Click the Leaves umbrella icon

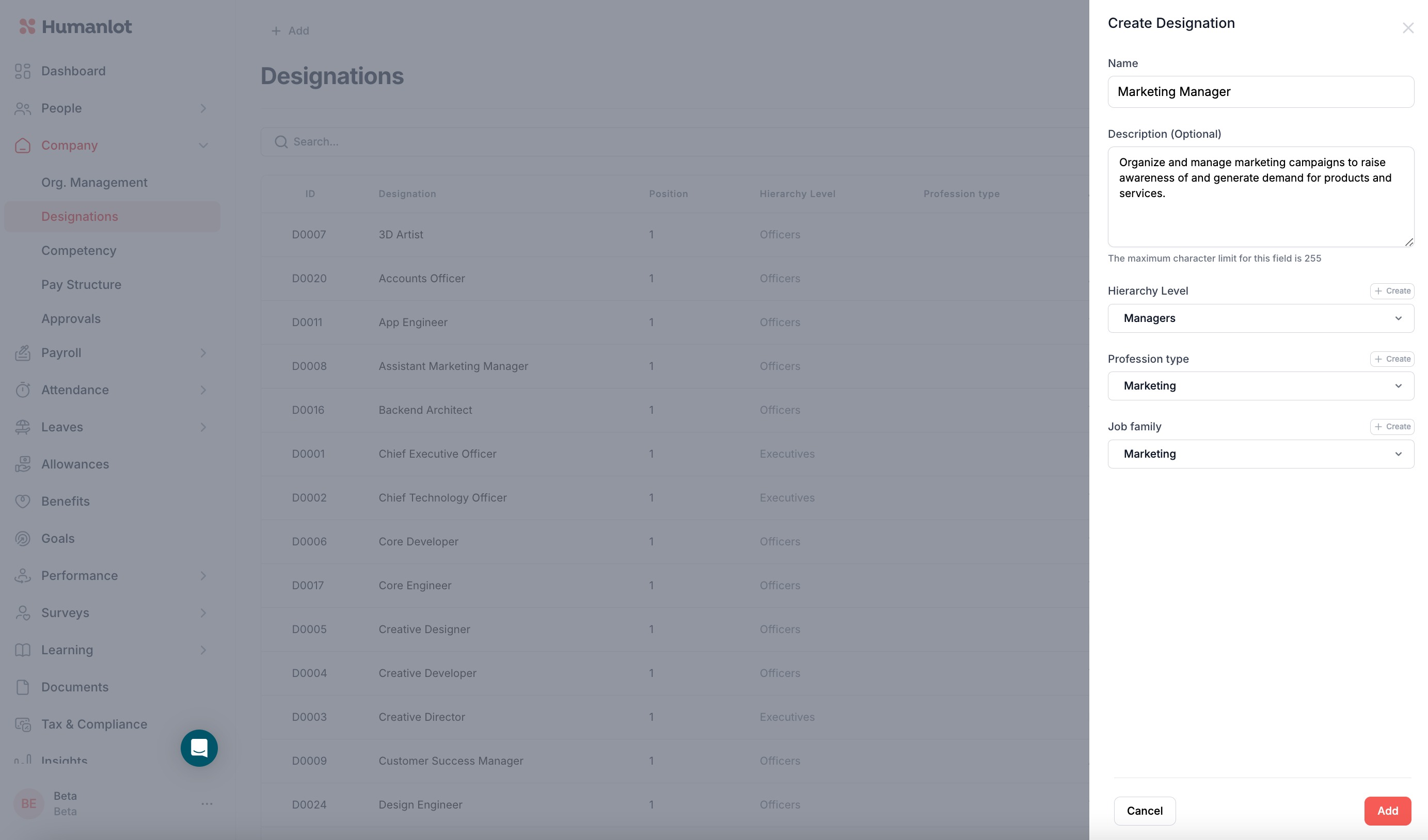click(23, 427)
